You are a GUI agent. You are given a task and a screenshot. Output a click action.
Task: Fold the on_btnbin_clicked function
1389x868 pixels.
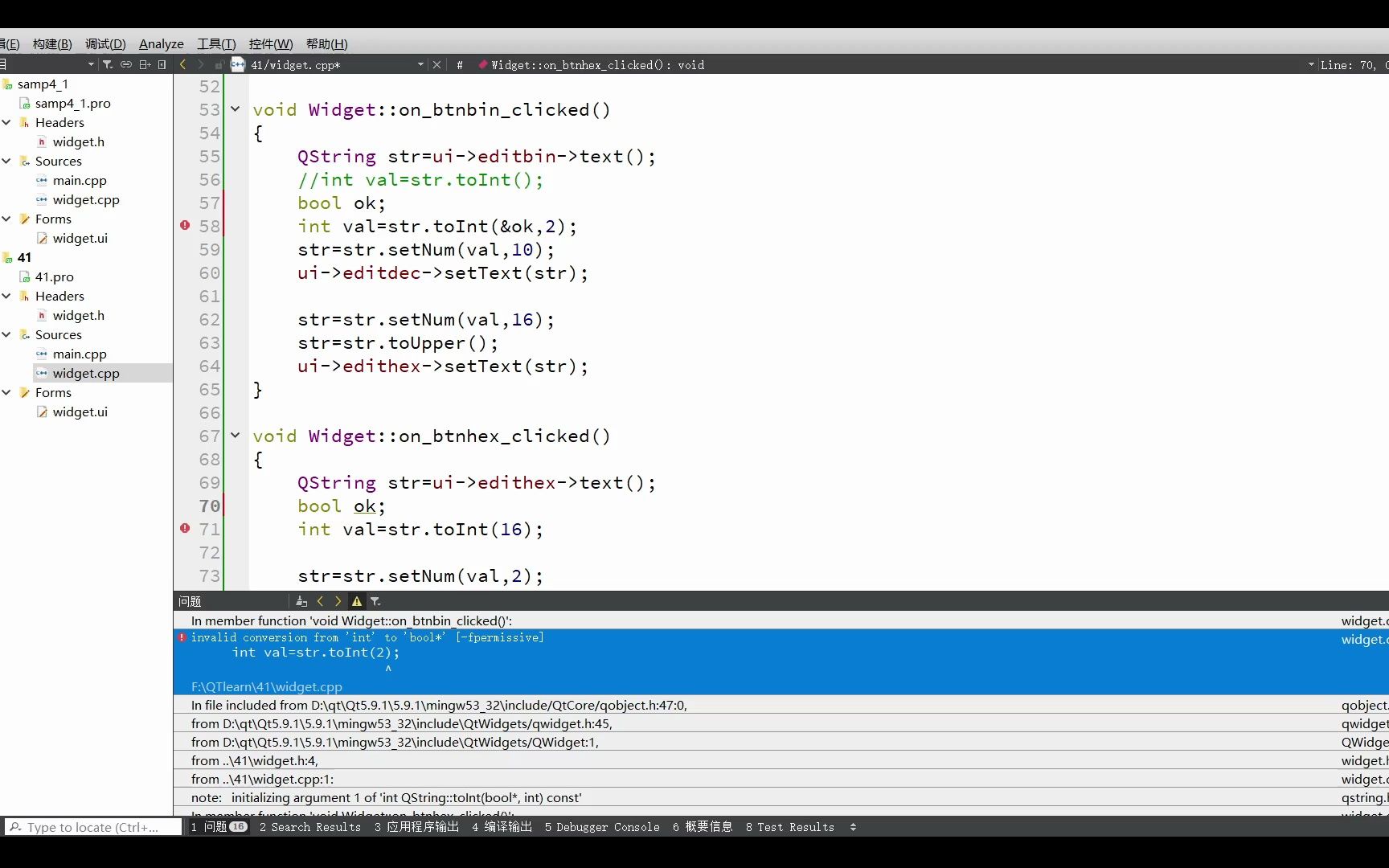pos(236,109)
